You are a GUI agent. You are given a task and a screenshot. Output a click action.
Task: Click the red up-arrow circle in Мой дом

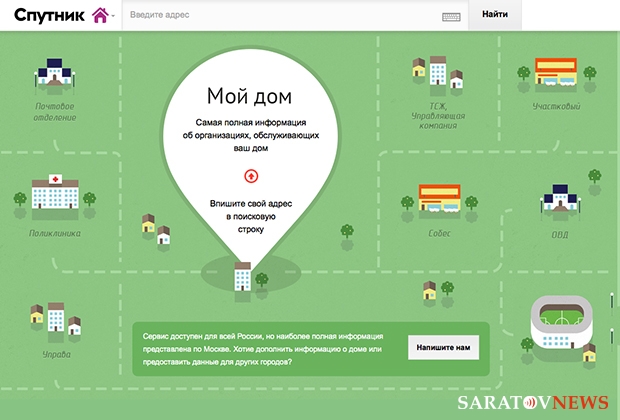tap(250, 176)
